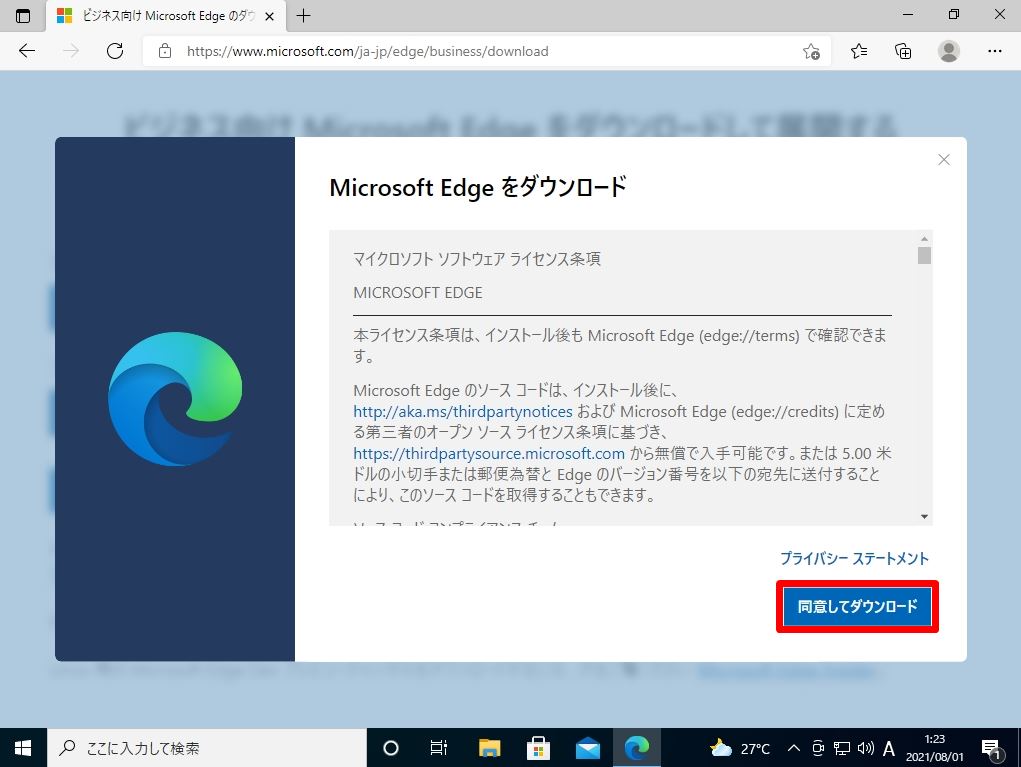The image size is (1021, 767).
Task: Open Task View on the taskbar
Action: pyautogui.click(x=439, y=748)
